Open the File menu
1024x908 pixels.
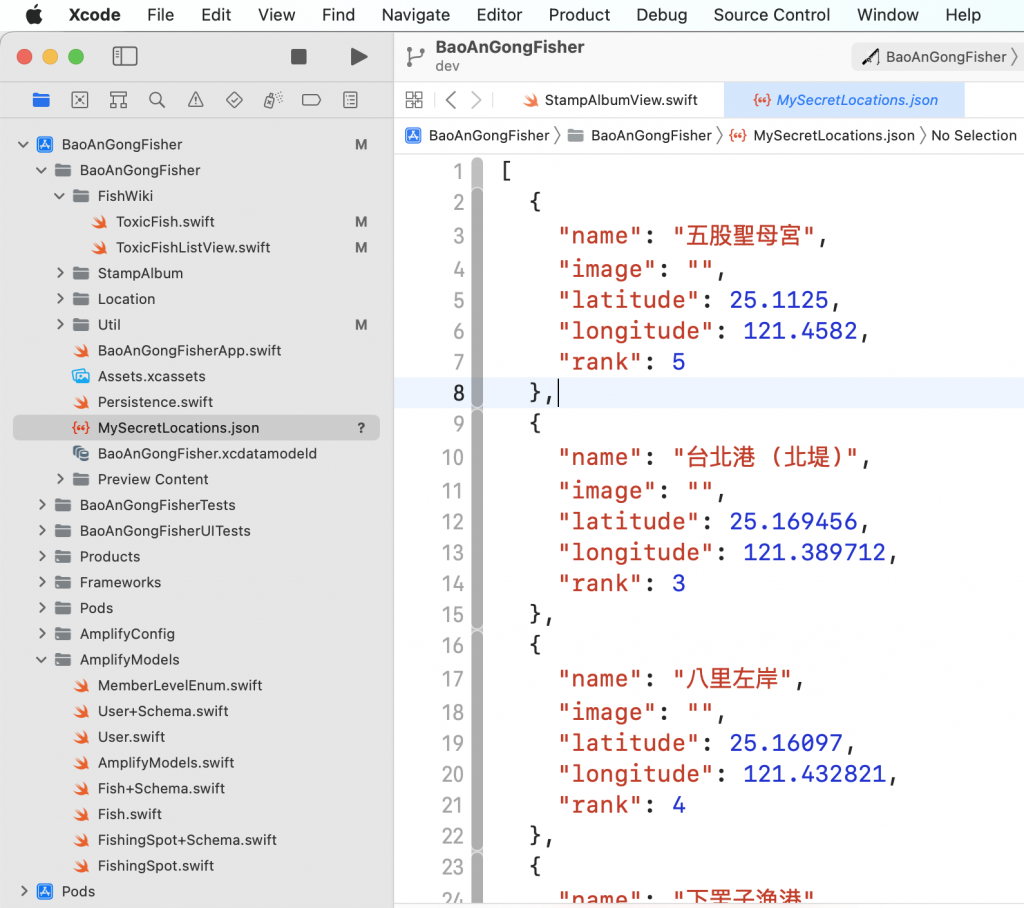click(x=161, y=14)
